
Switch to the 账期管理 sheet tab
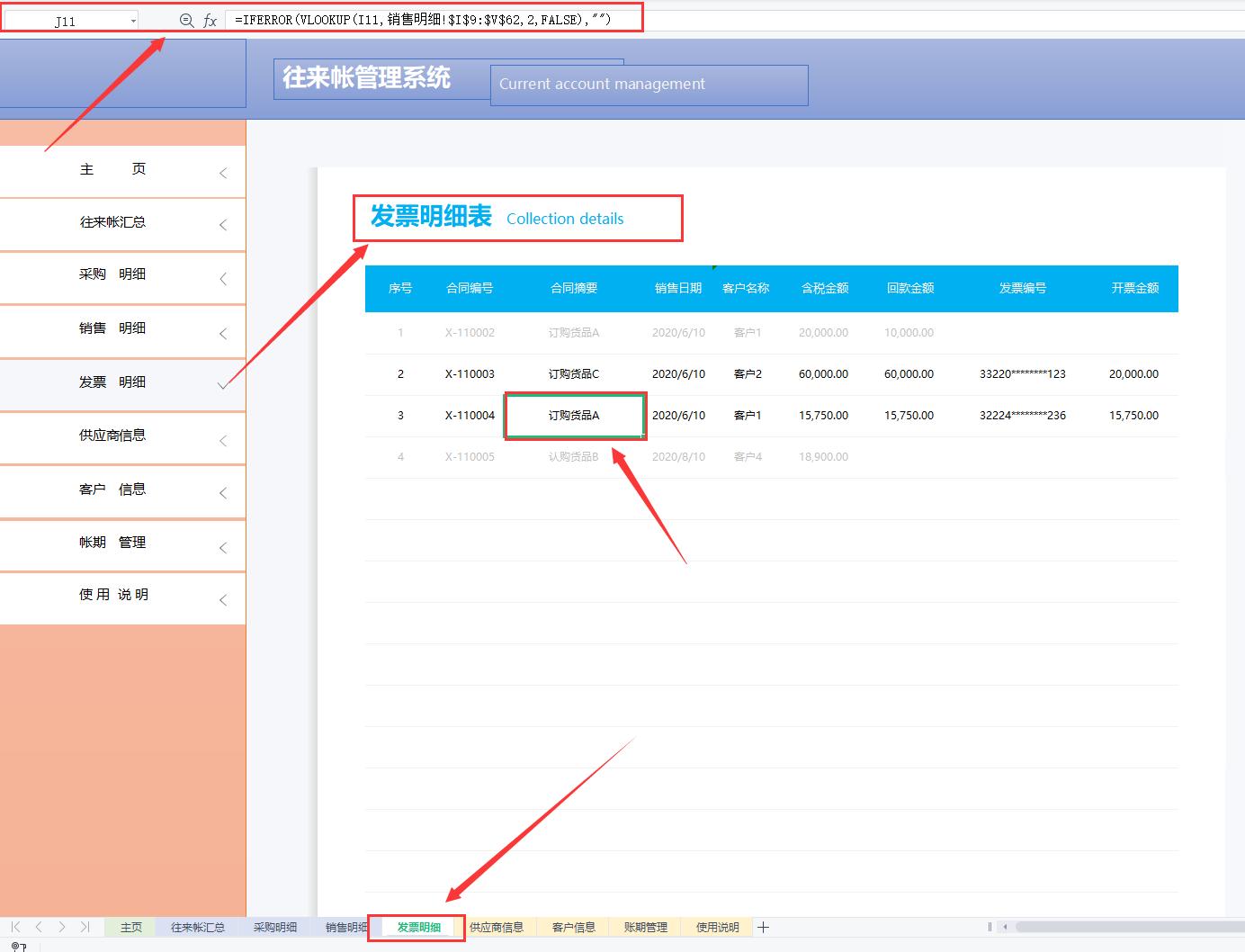point(644,926)
